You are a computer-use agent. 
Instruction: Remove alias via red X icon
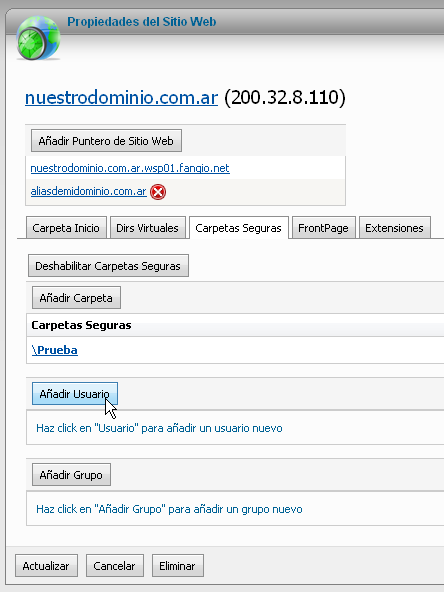click(158, 192)
